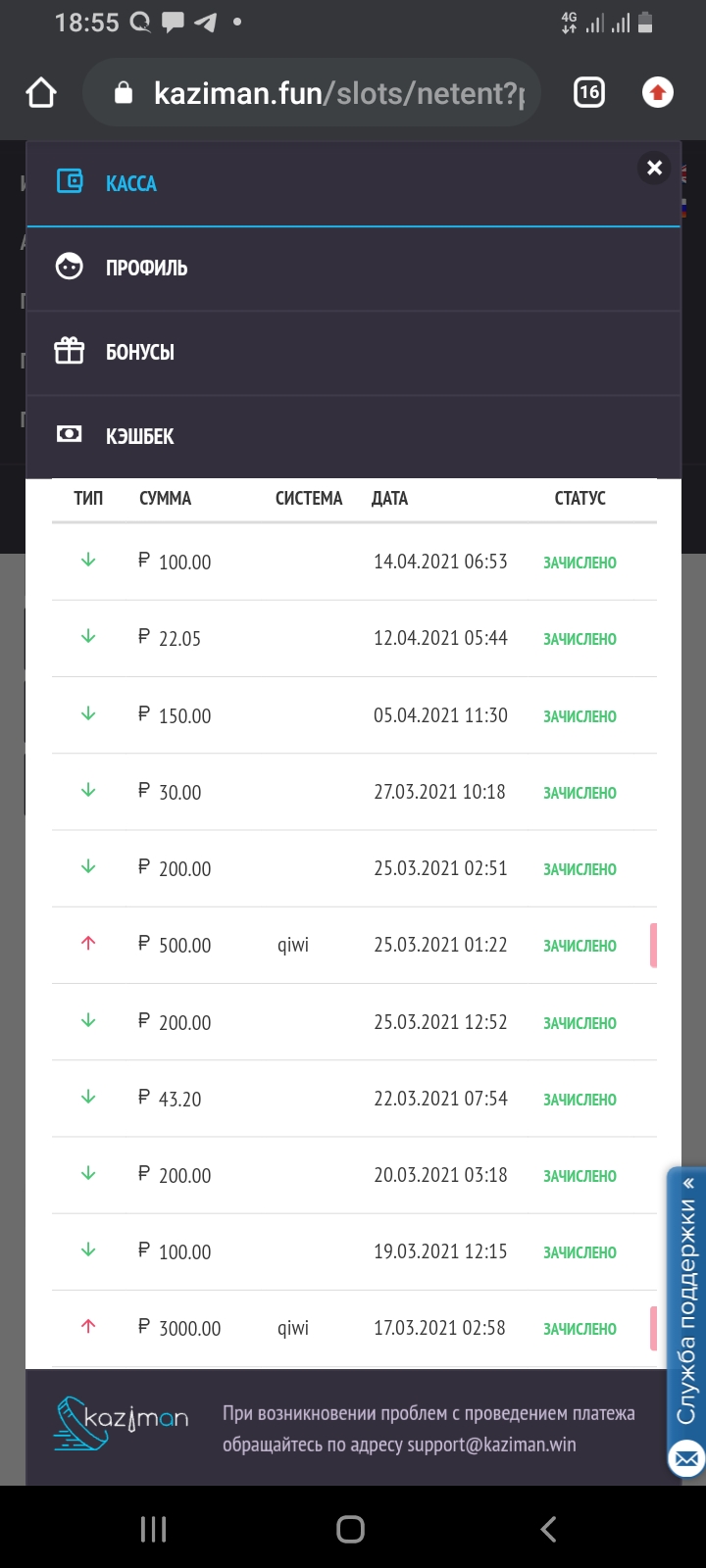Tap the red browser update arrow icon
This screenshot has width=706, height=1568.
coord(657,93)
